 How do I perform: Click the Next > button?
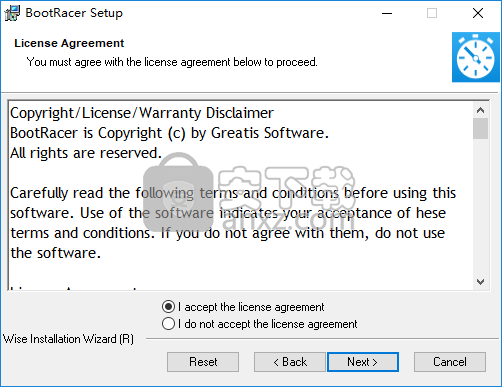(363, 362)
